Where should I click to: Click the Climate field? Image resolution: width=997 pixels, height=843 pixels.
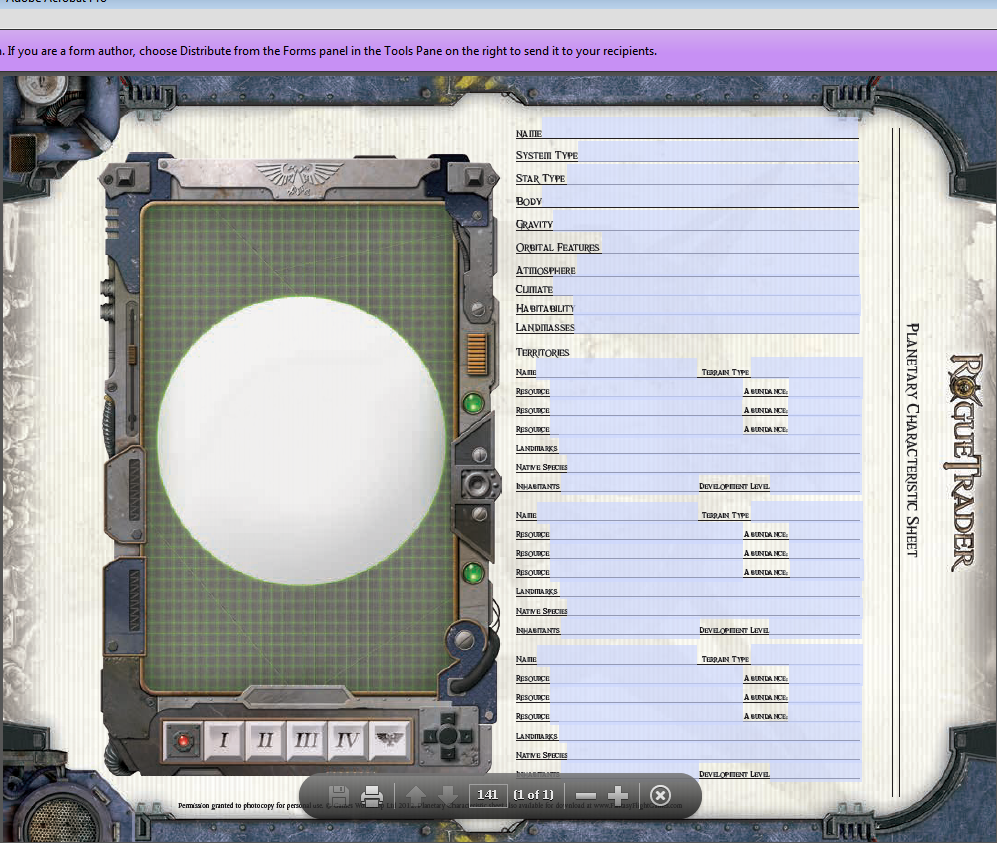click(x=706, y=287)
